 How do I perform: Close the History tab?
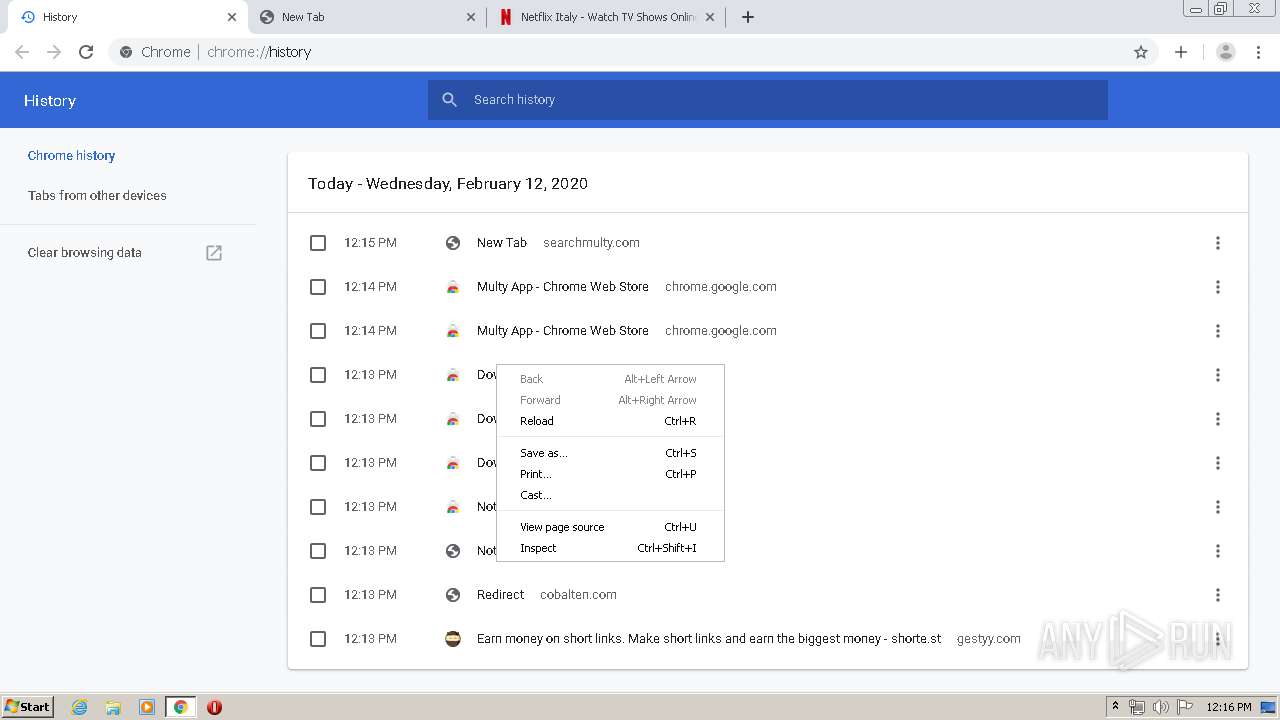click(232, 17)
